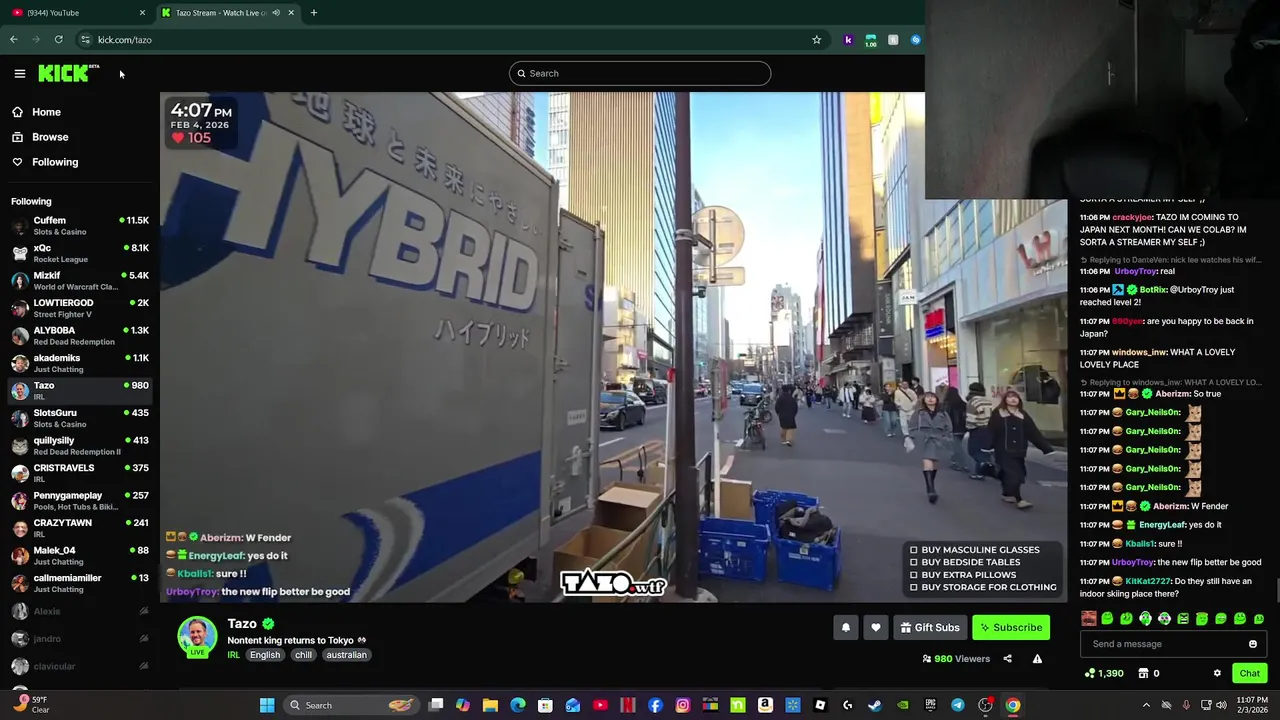Open the channel shop icon showing 0
The width and height of the screenshot is (1280, 720).
point(1149,674)
